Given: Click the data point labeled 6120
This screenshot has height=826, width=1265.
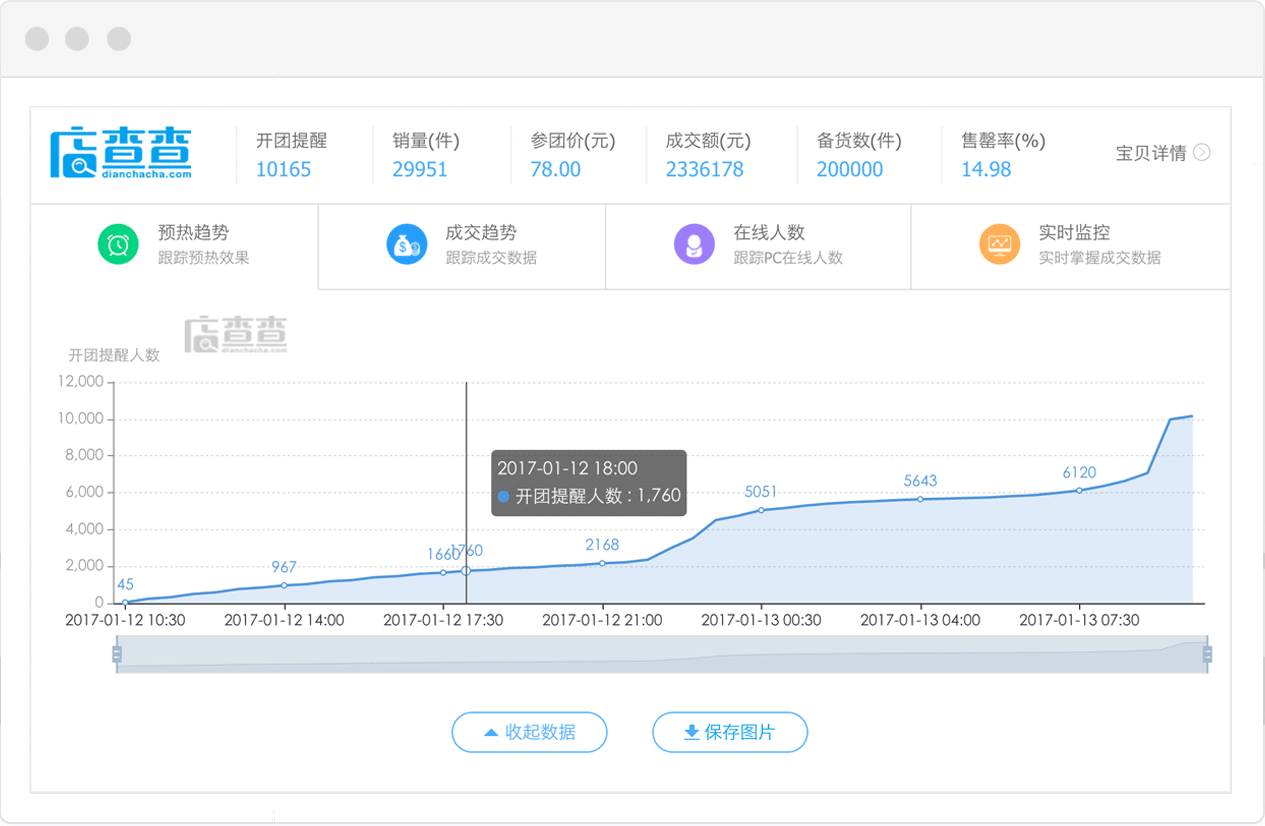Looking at the screenshot, I should (x=1079, y=490).
